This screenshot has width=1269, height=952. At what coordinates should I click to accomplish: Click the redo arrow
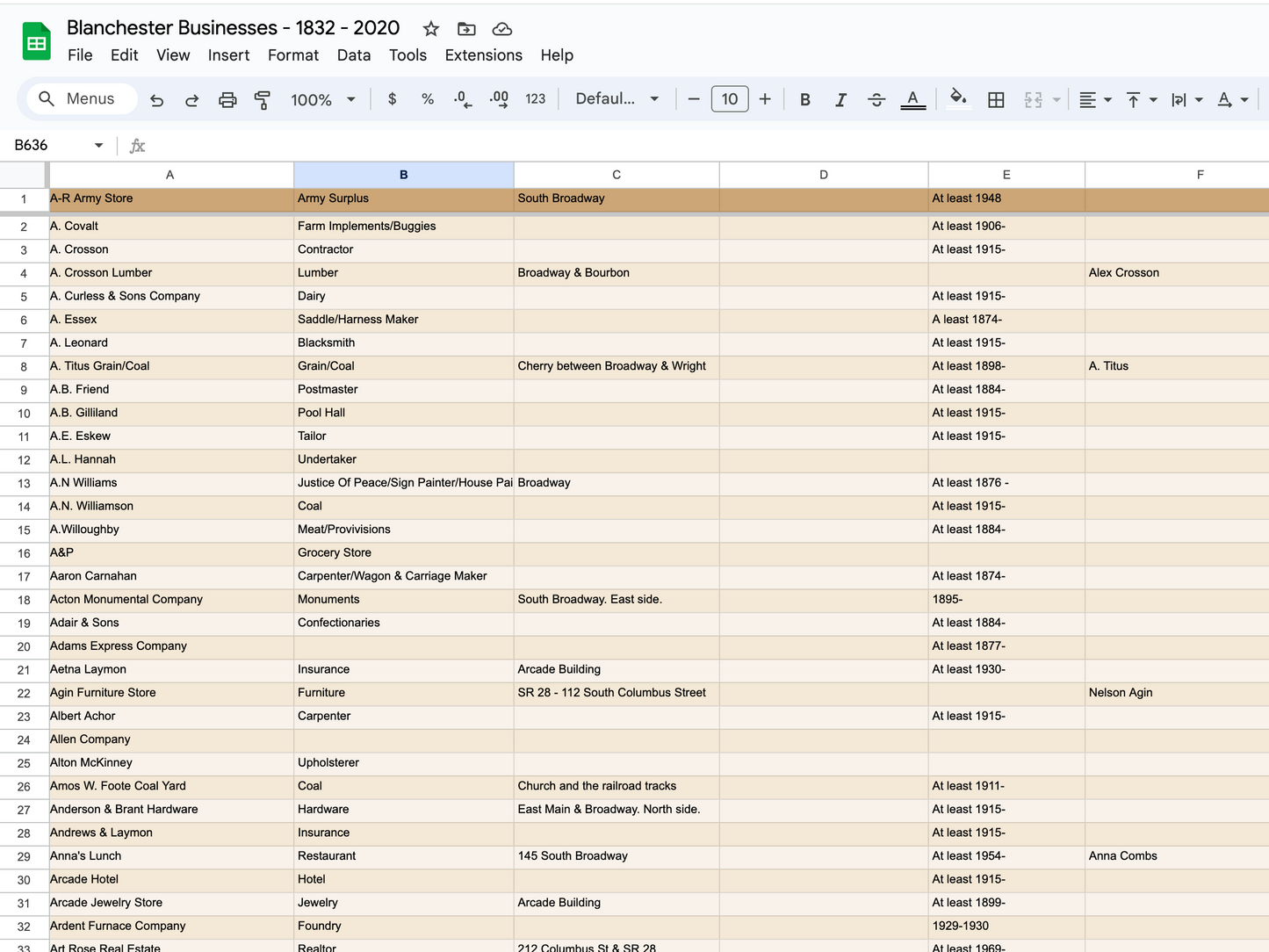192,100
